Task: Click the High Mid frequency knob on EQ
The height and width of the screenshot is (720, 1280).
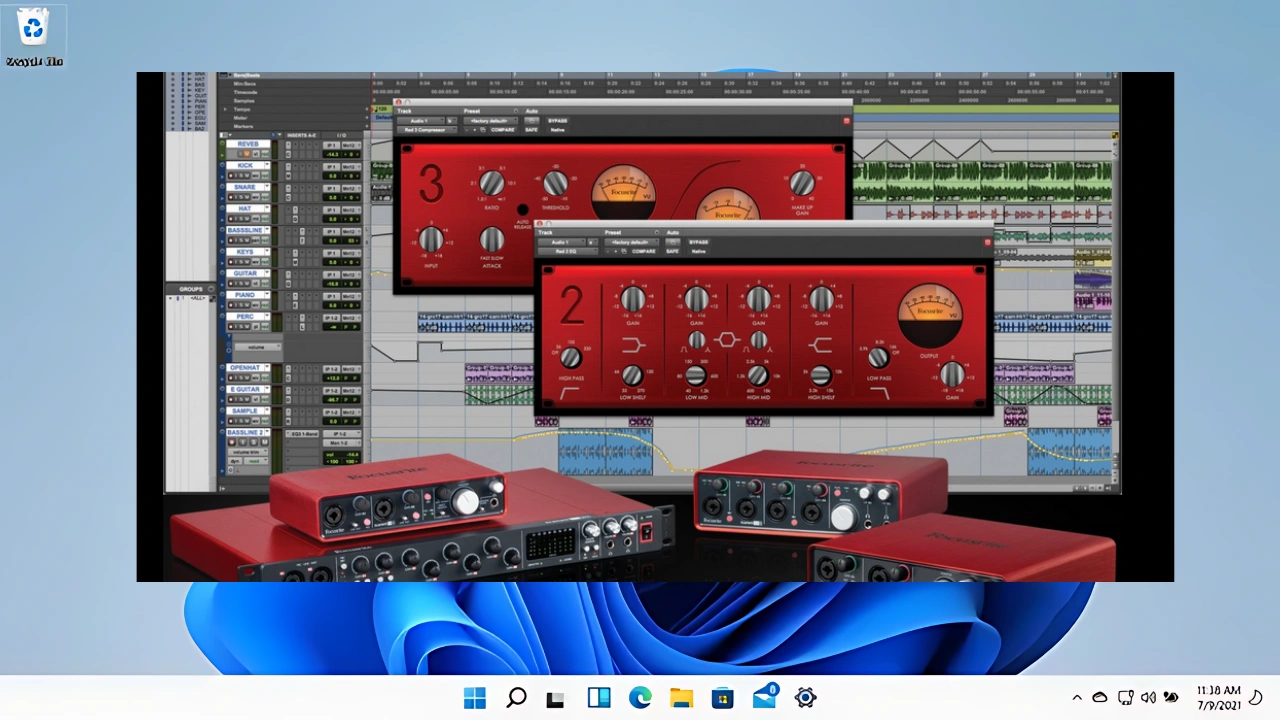Action: [758, 376]
